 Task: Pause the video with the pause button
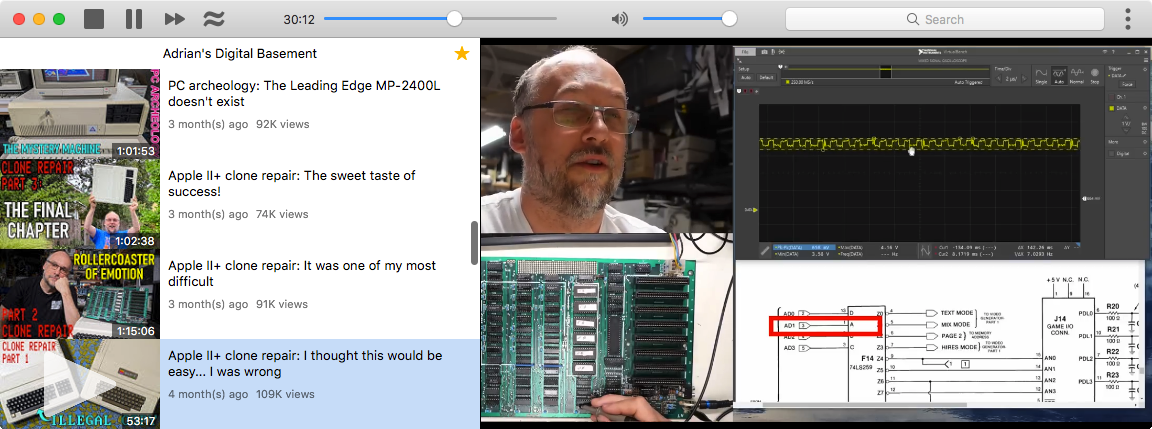tap(134, 19)
